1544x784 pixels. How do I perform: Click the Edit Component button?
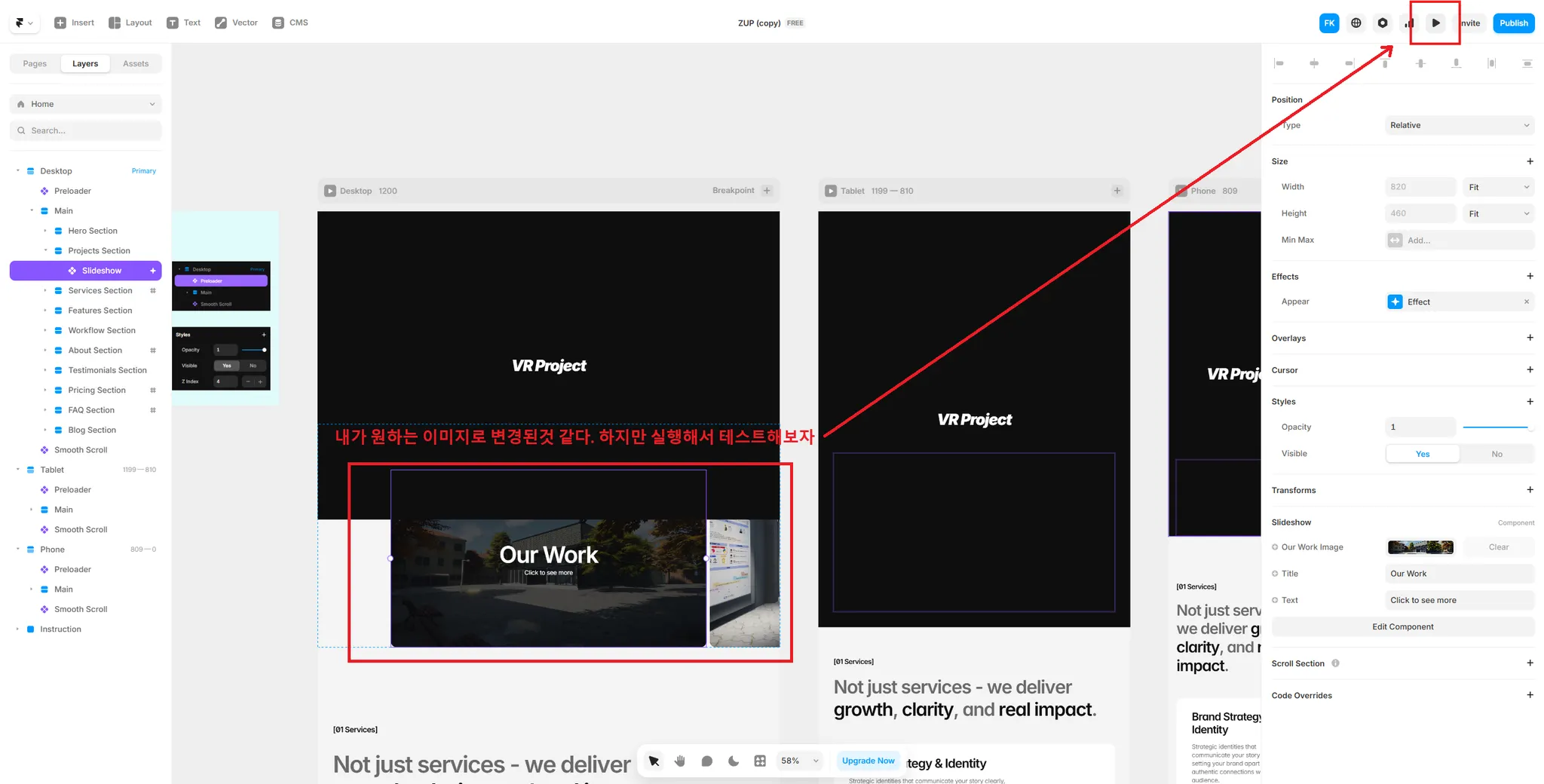tap(1403, 627)
